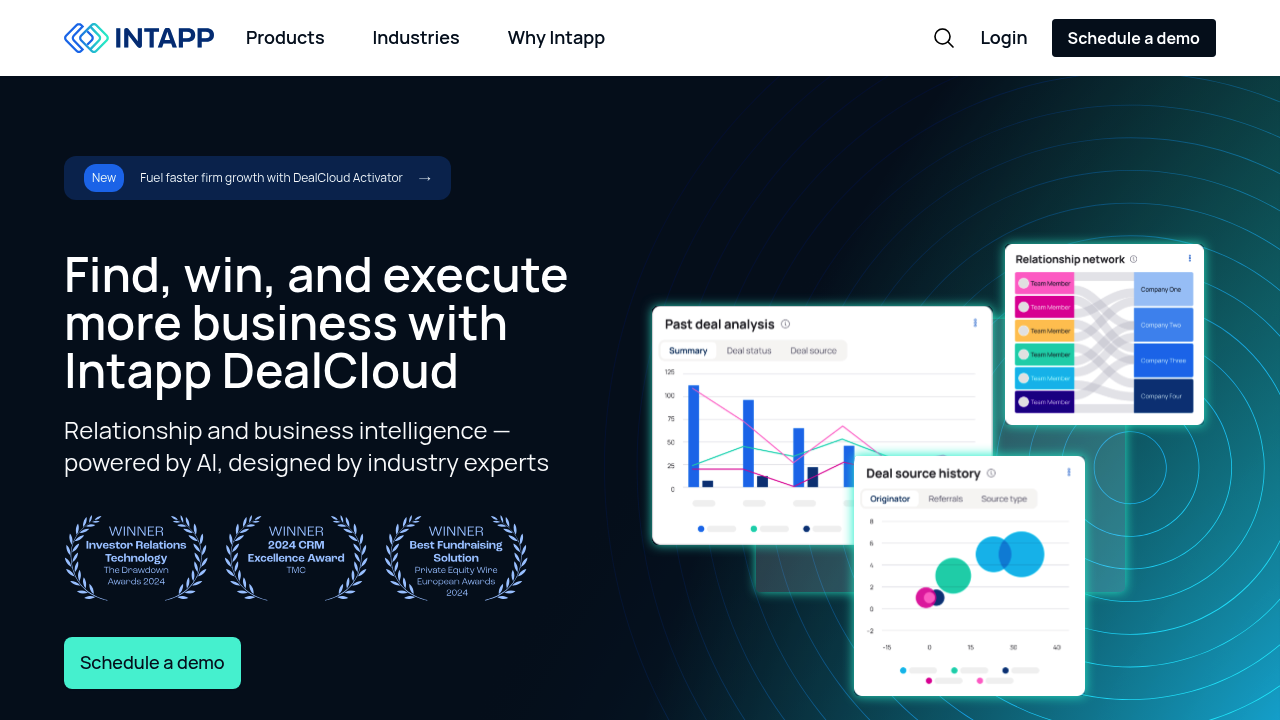
Task: Click the green Schedule a demo button
Action: [x=152, y=662]
